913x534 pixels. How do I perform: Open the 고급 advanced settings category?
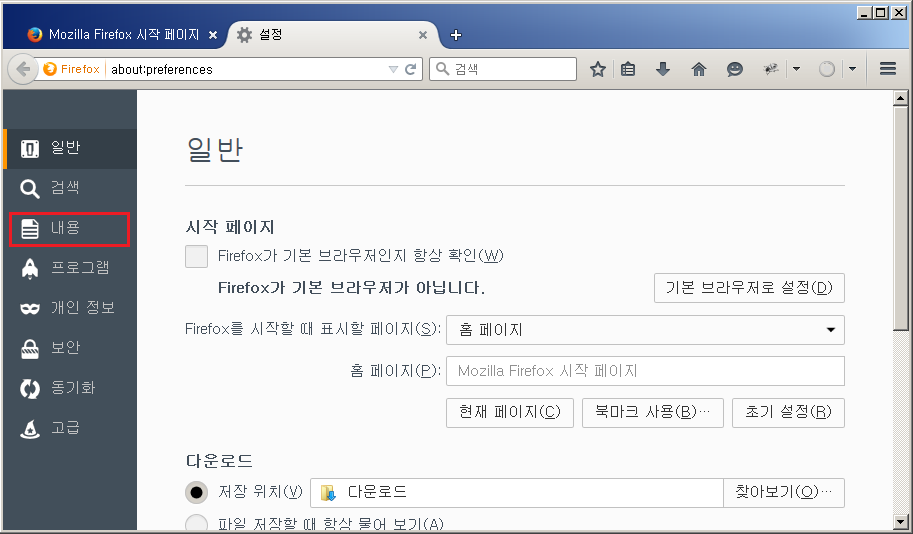[70, 428]
